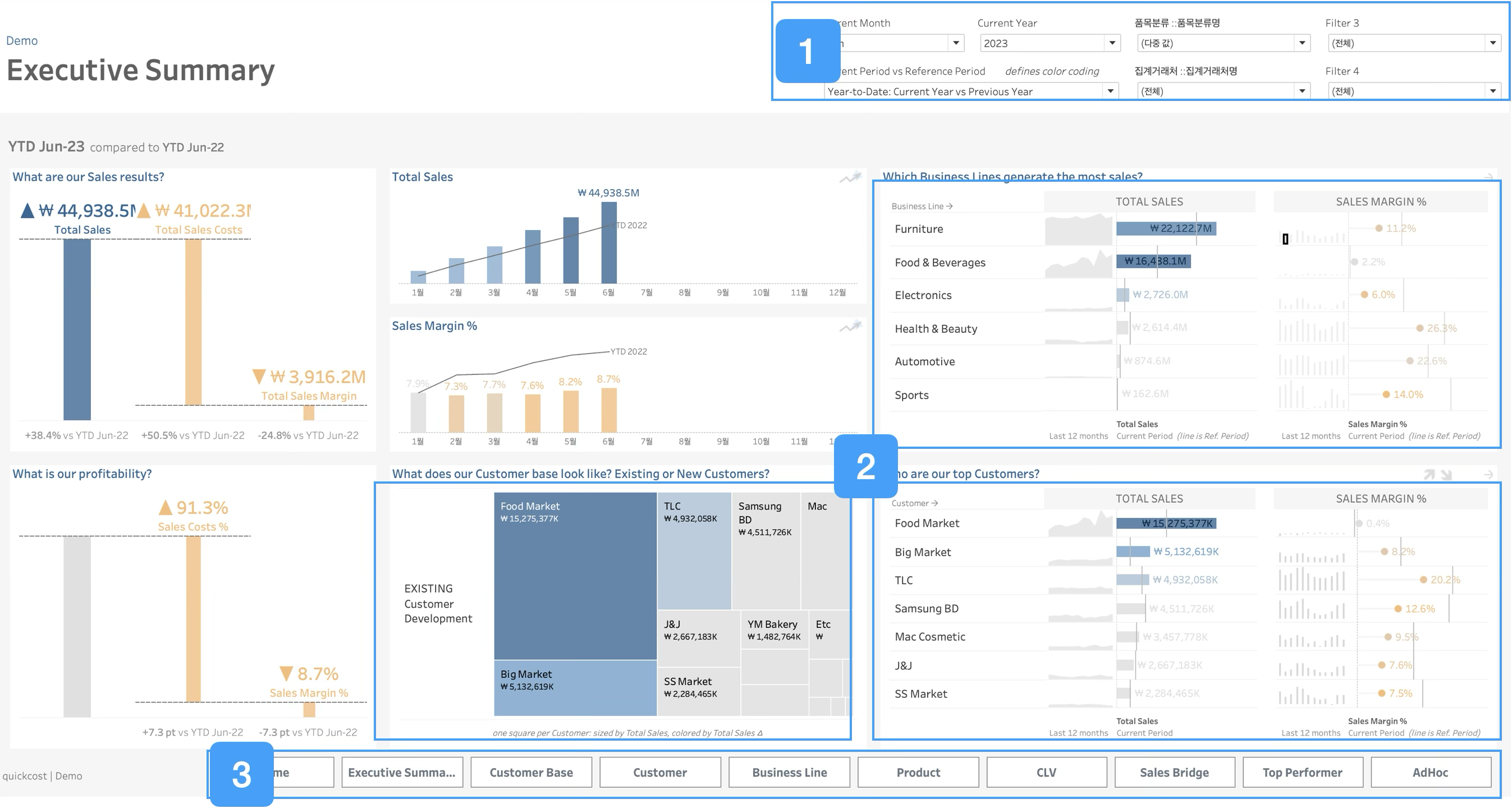Click right arrow icon beside Business Lines title
This screenshot has width=1512, height=808.
coord(1488,177)
